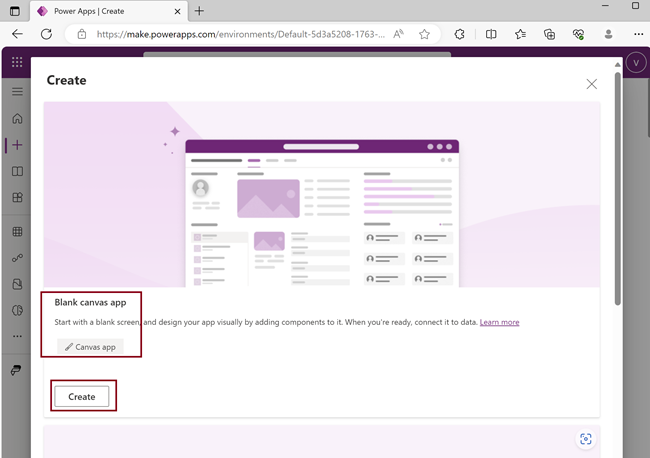The image size is (650, 458).
Task: Close the Create dialog with the X
Action: [592, 84]
